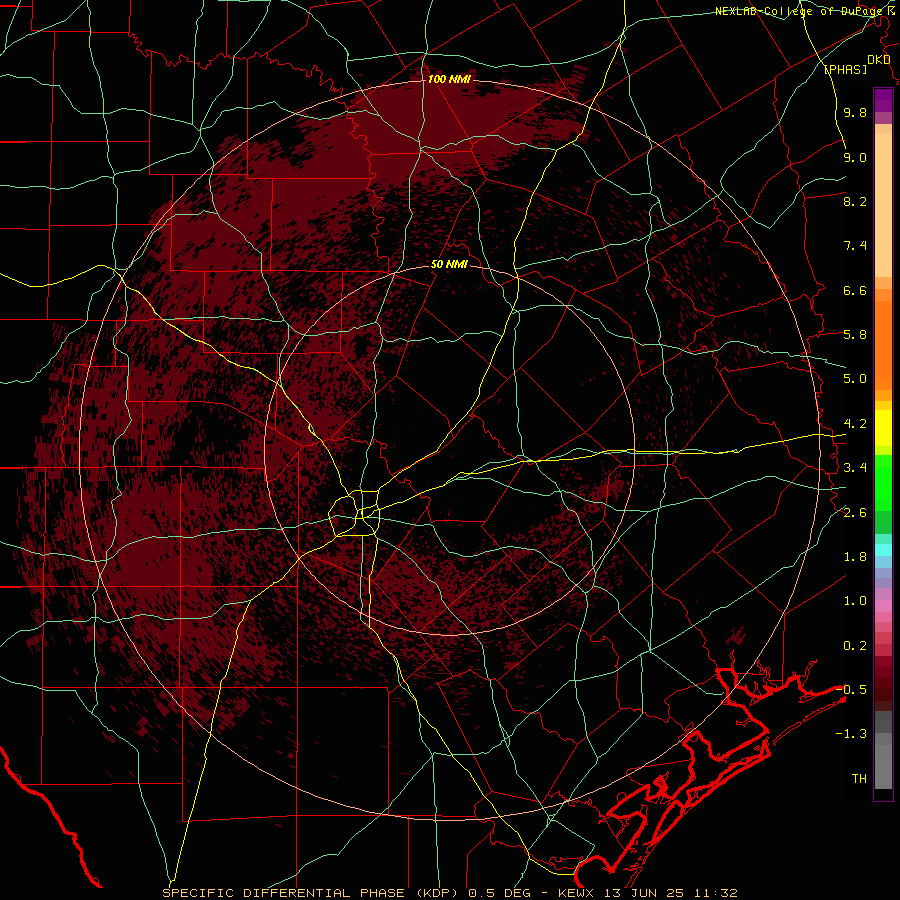900x900 pixels.
Task: Click the purple band atop the color scale
Action: pos(883,100)
